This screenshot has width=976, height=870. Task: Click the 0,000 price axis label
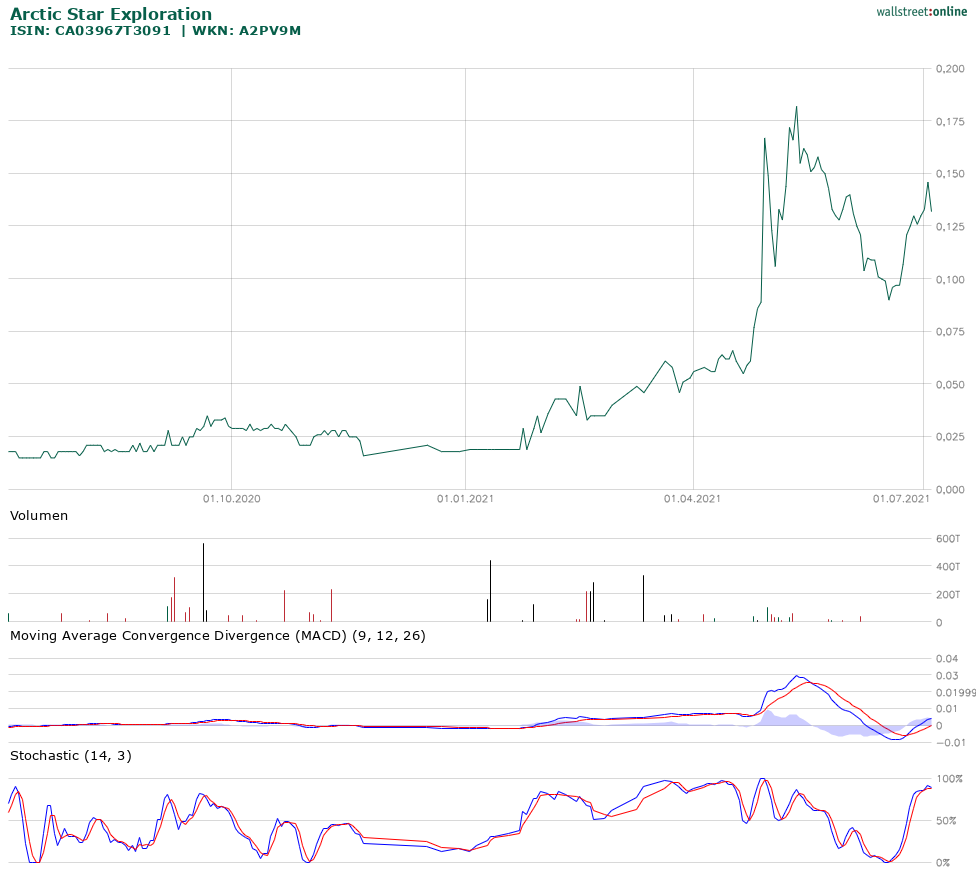pyautogui.click(x=950, y=490)
